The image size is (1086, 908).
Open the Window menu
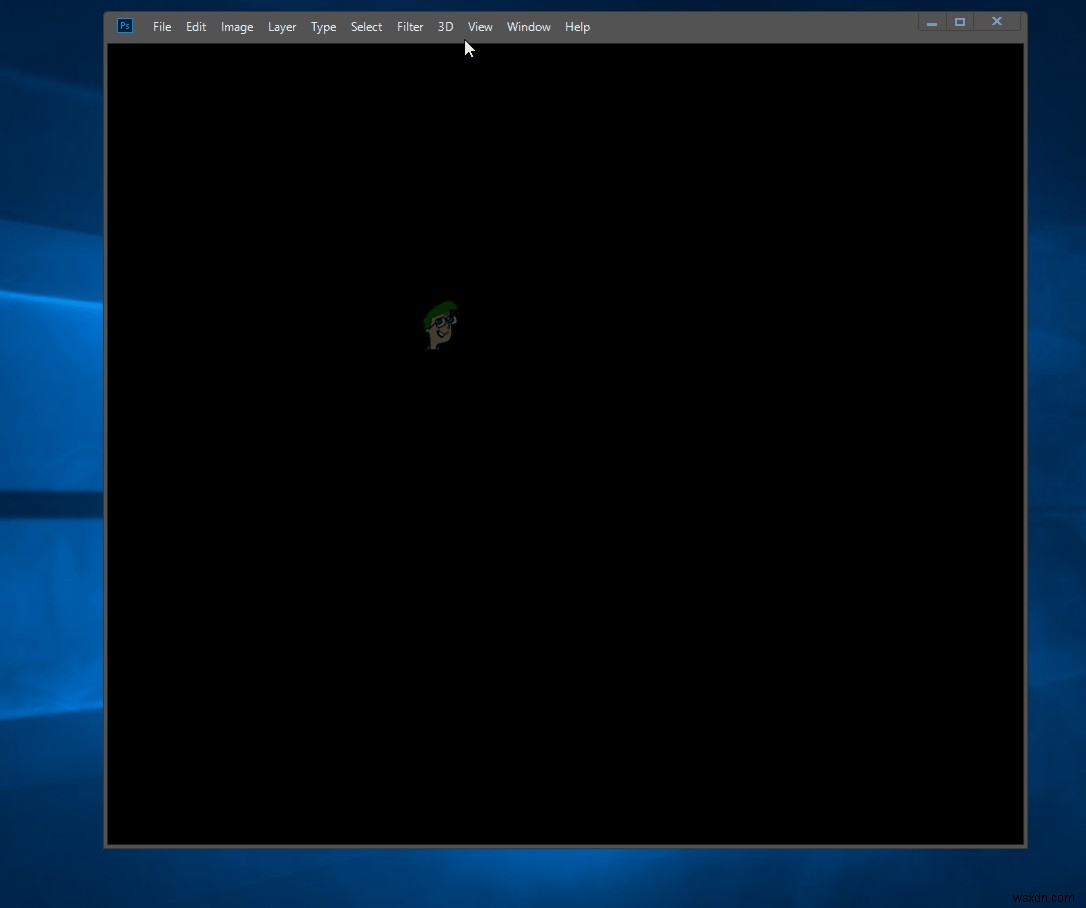coord(528,27)
